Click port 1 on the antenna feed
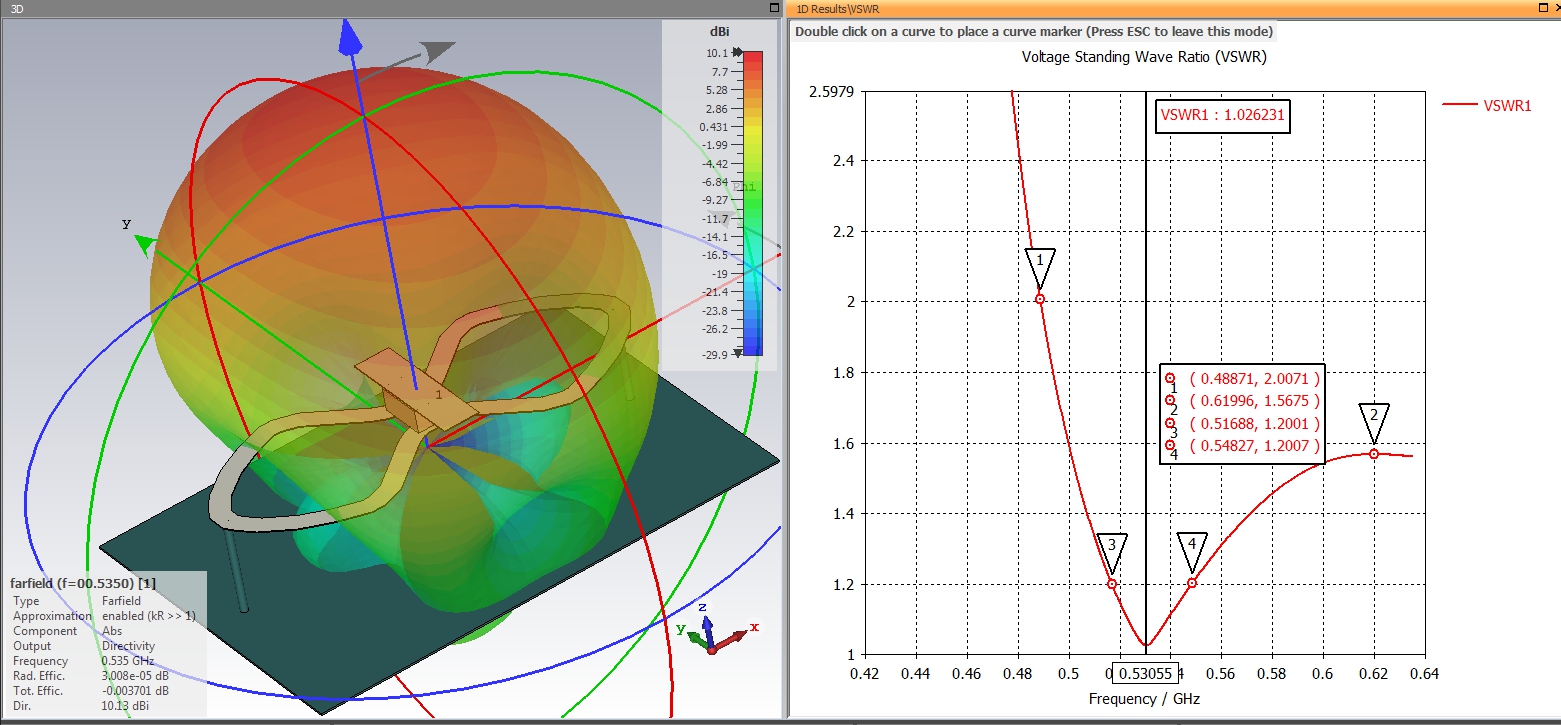 (x=439, y=395)
